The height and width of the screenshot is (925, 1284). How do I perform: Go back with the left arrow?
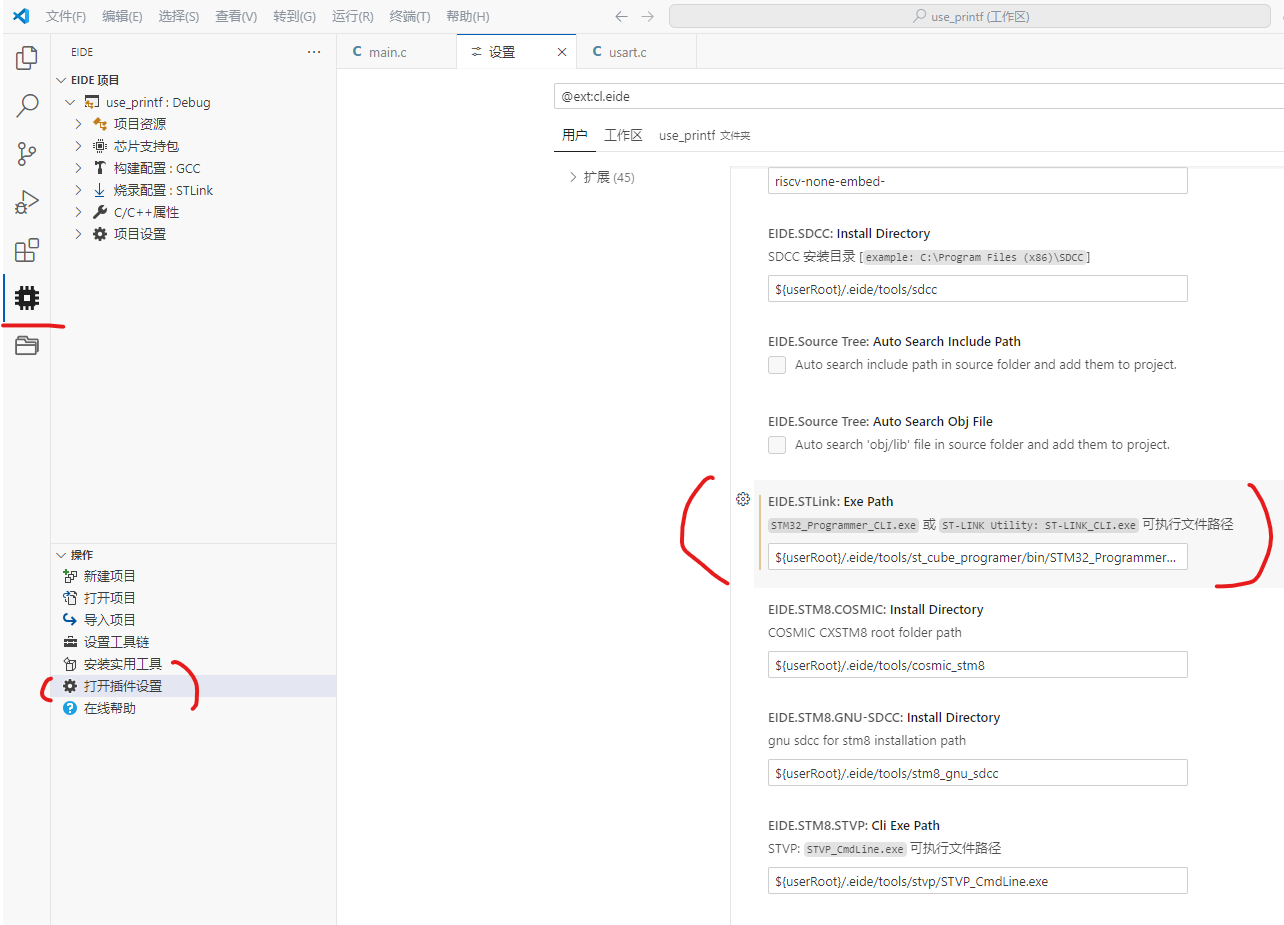click(x=621, y=16)
